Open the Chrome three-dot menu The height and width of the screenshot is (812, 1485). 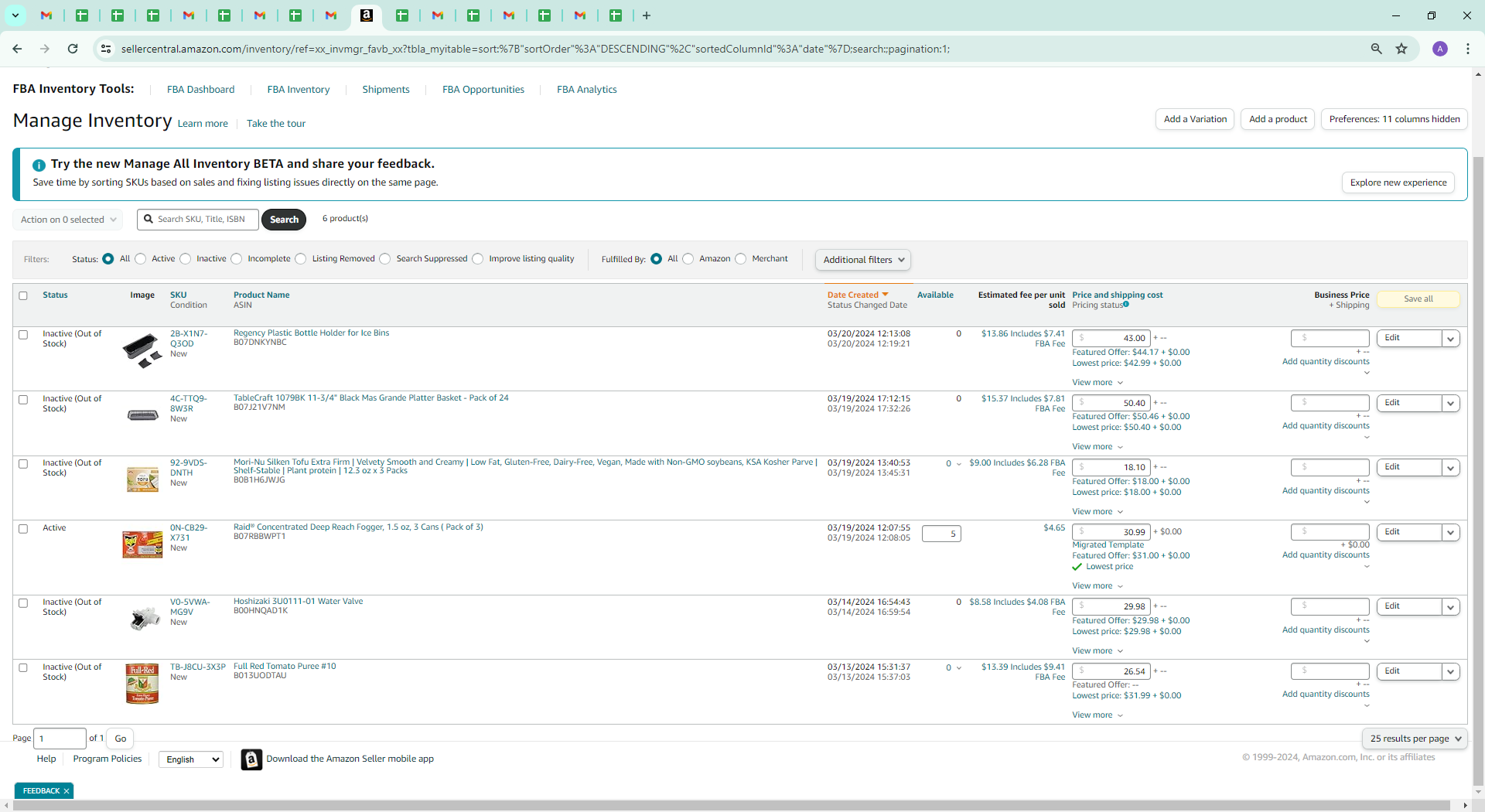click(1468, 49)
